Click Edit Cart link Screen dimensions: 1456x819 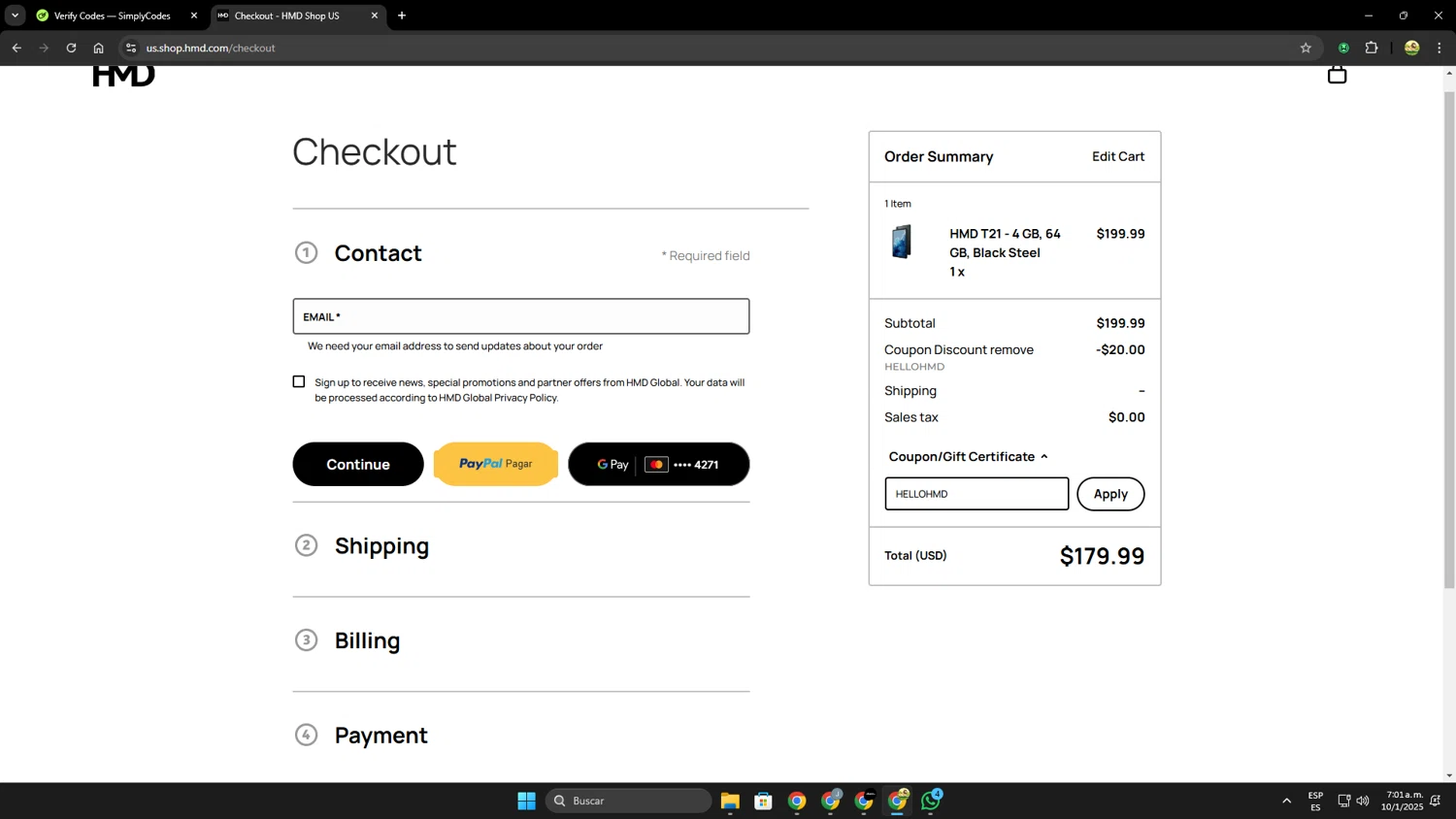(x=1118, y=156)
